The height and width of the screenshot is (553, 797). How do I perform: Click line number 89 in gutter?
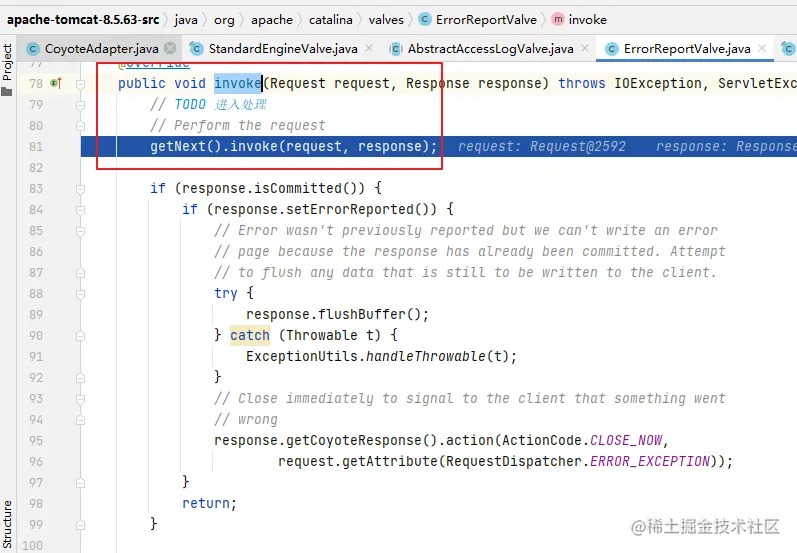[x=36, y=315]
